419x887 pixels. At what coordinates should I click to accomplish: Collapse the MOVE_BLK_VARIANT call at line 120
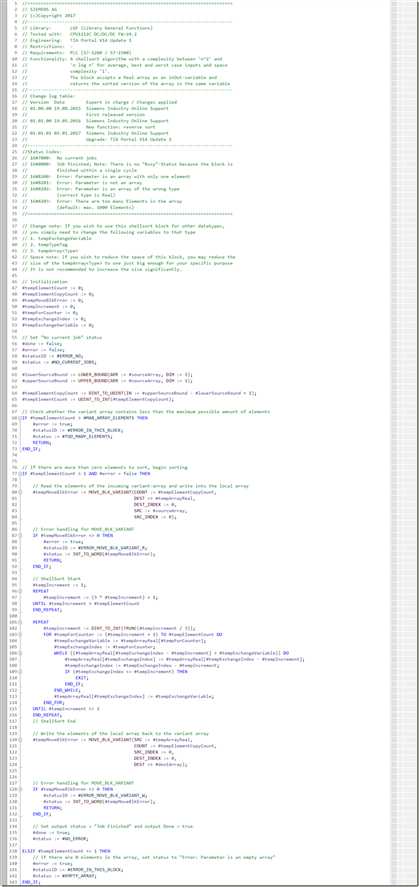click(x=19, y=739)
